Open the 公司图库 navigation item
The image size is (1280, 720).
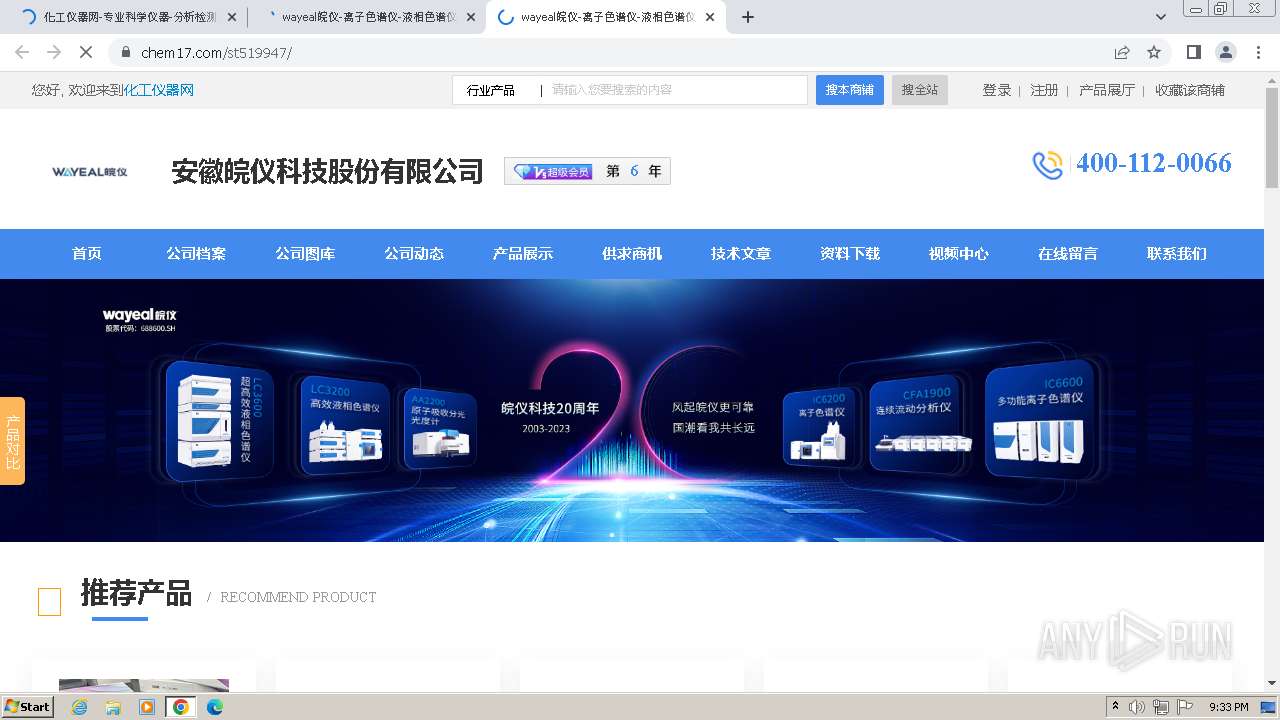305,254
